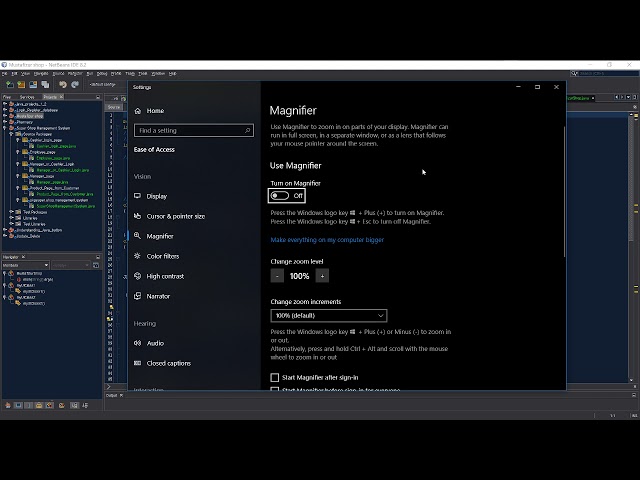Switch to the Services tab
The image size is (640, 480).
point(27,97)
